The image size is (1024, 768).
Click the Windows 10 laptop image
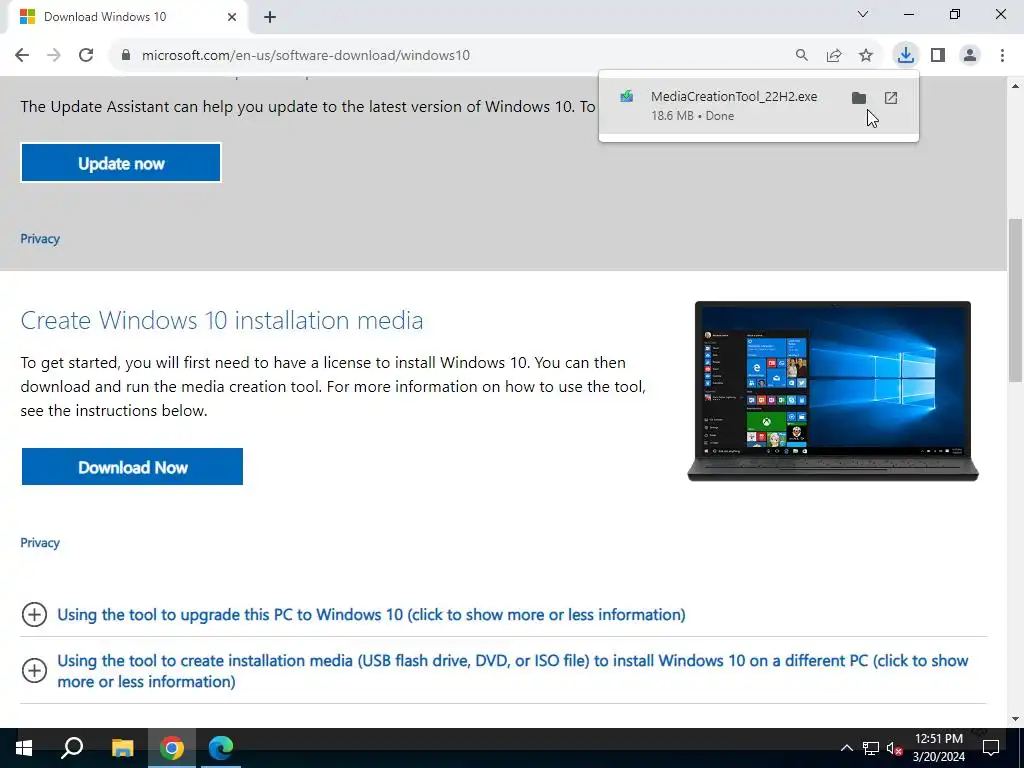tap(833, 391)
